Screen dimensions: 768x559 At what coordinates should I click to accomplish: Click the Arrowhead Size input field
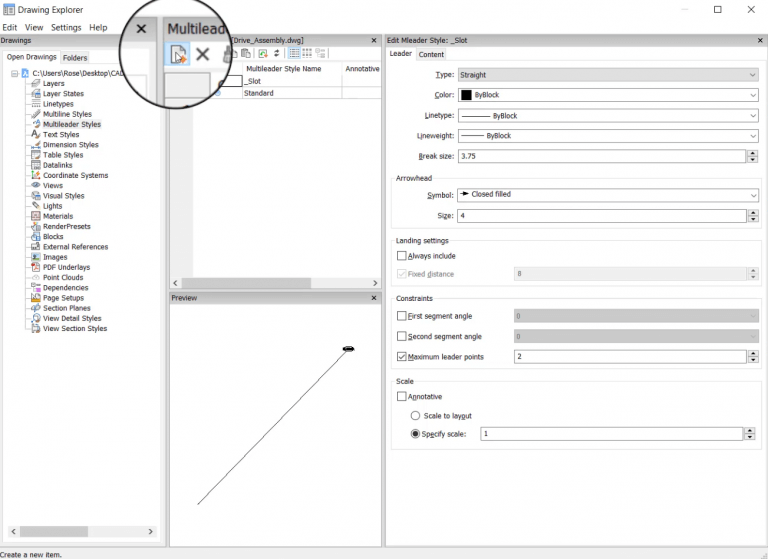coord(601,216)
